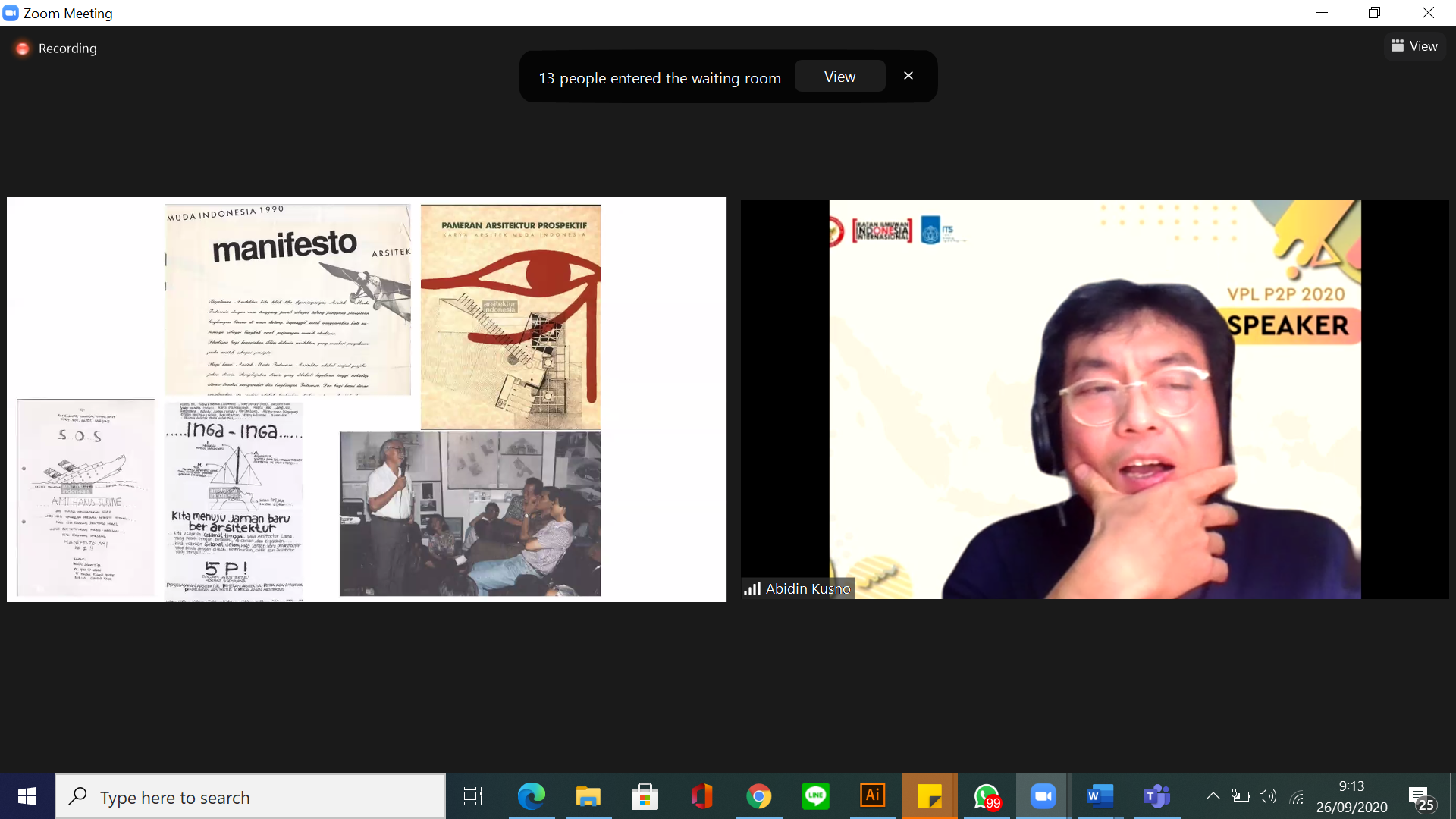
Task: Click the View button in waiting room notification
Action: pos(839,77)
